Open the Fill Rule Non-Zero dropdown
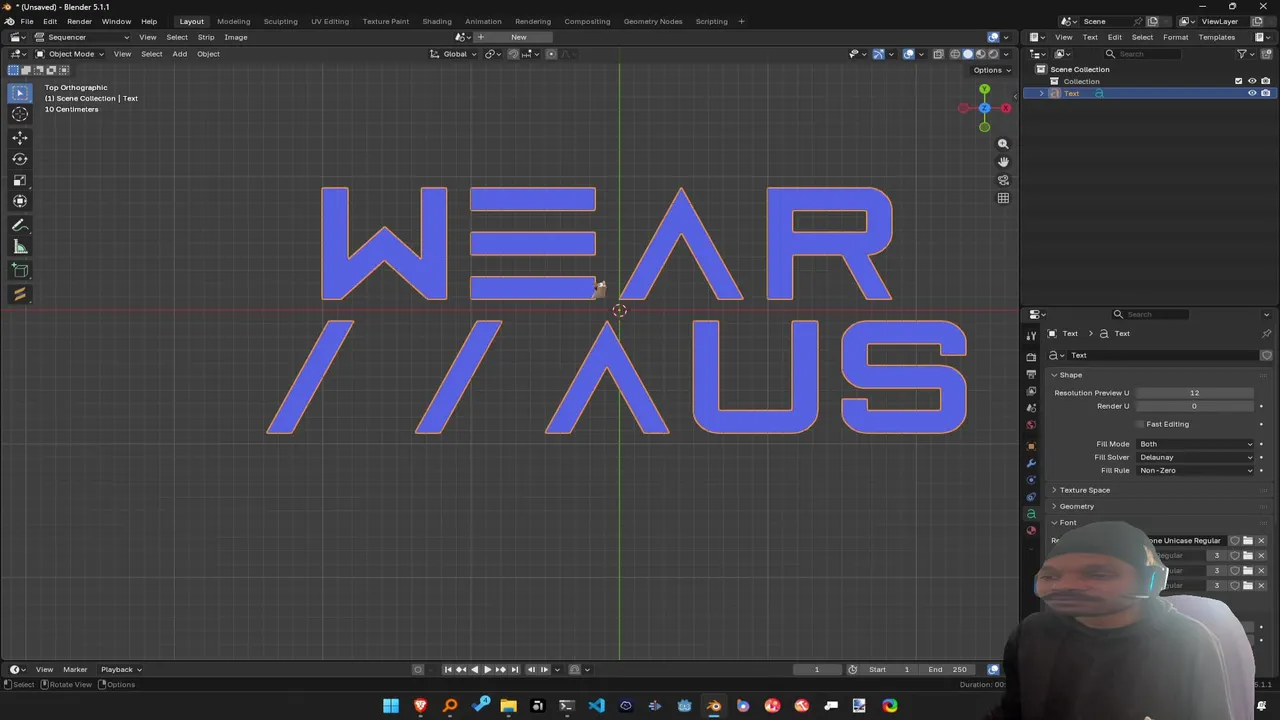1280x720 pixels. pos(1196,470)
